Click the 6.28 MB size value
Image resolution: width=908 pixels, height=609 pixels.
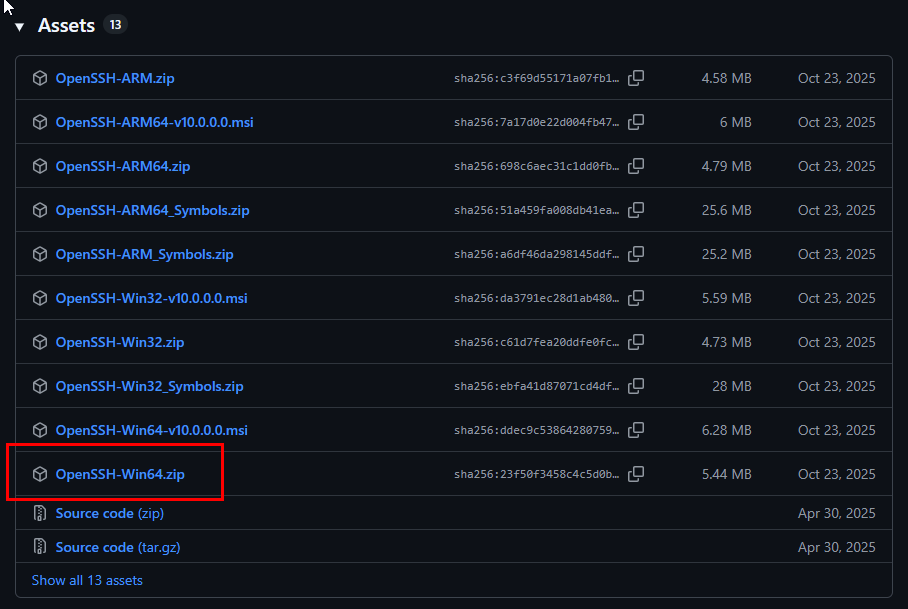(x=726, y=430)
